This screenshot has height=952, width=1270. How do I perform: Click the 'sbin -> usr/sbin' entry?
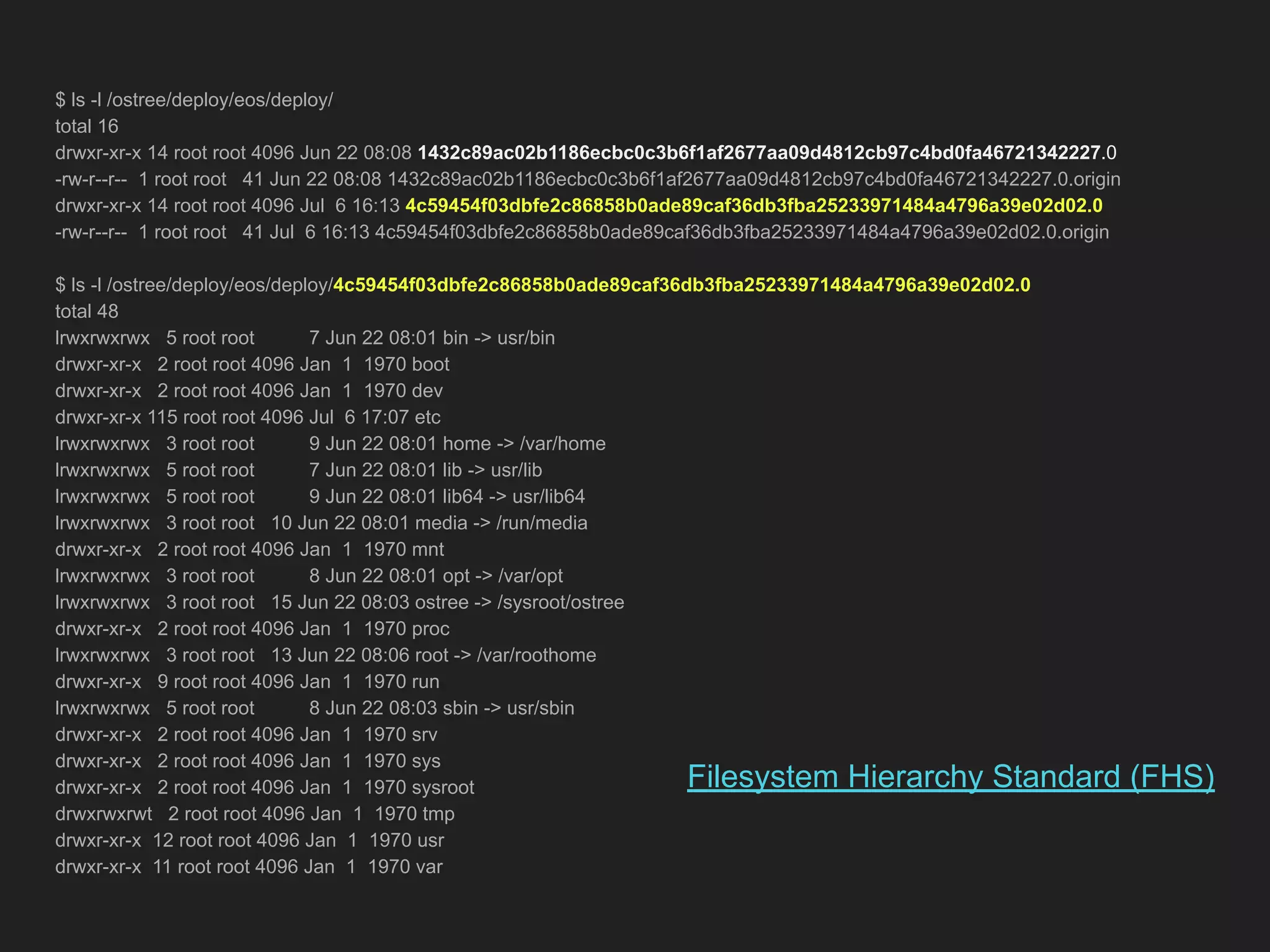(508, 708)
